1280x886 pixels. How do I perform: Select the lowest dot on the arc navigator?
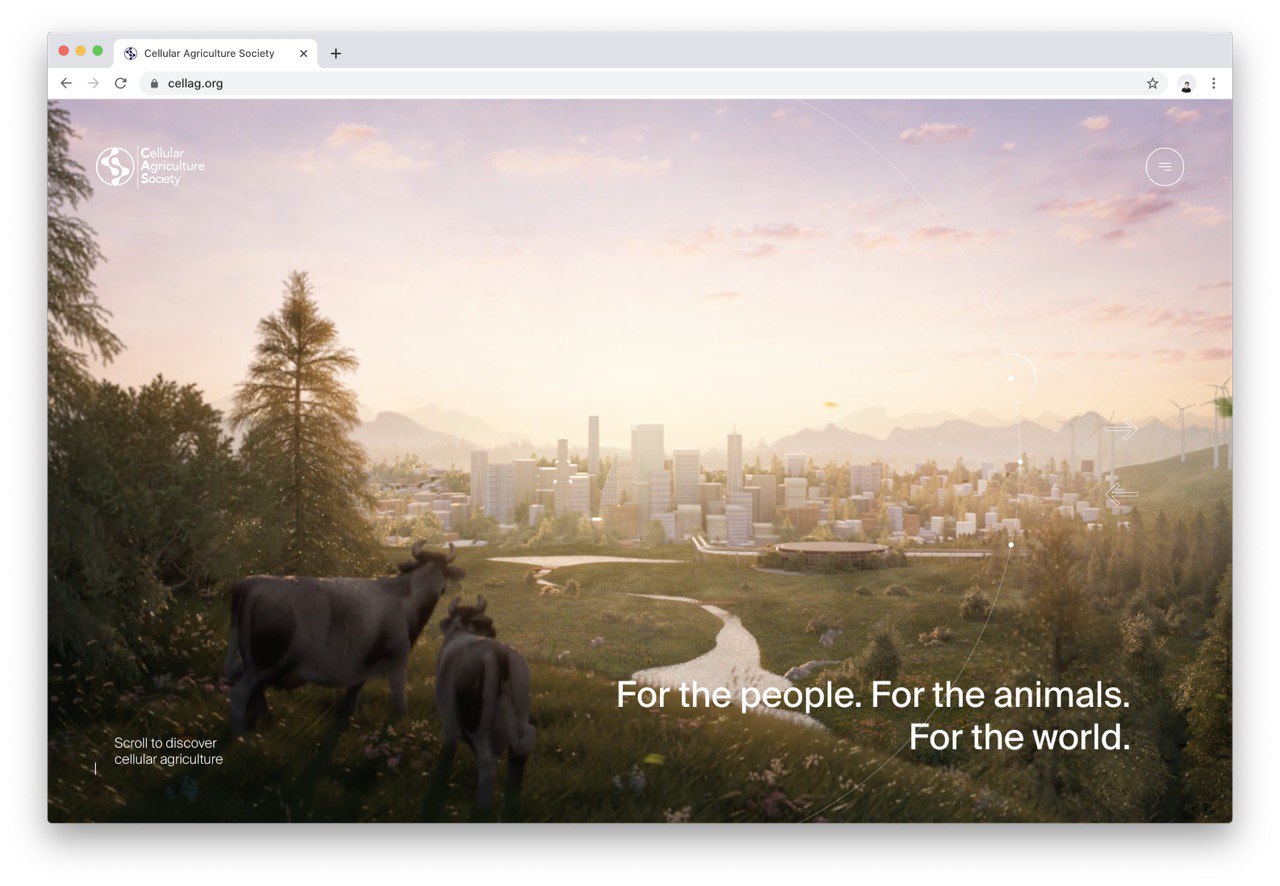[x=1011, y=545]
